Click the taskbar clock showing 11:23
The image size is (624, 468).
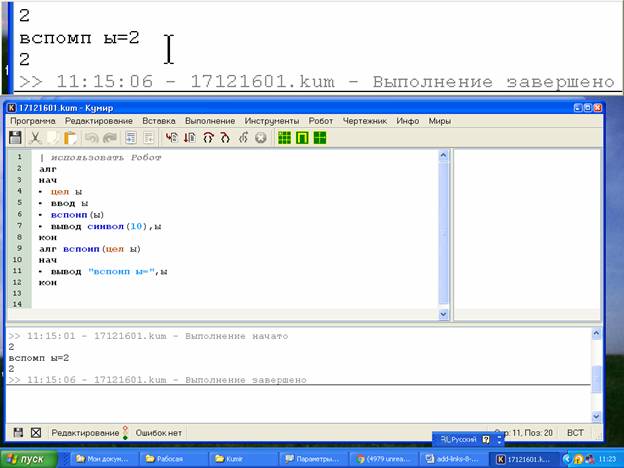point(606,460)
